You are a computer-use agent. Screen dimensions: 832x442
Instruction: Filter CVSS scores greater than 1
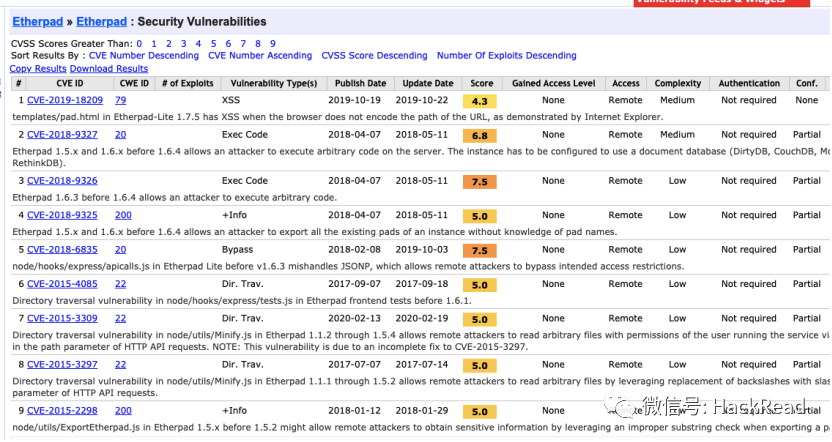point(154,44)
